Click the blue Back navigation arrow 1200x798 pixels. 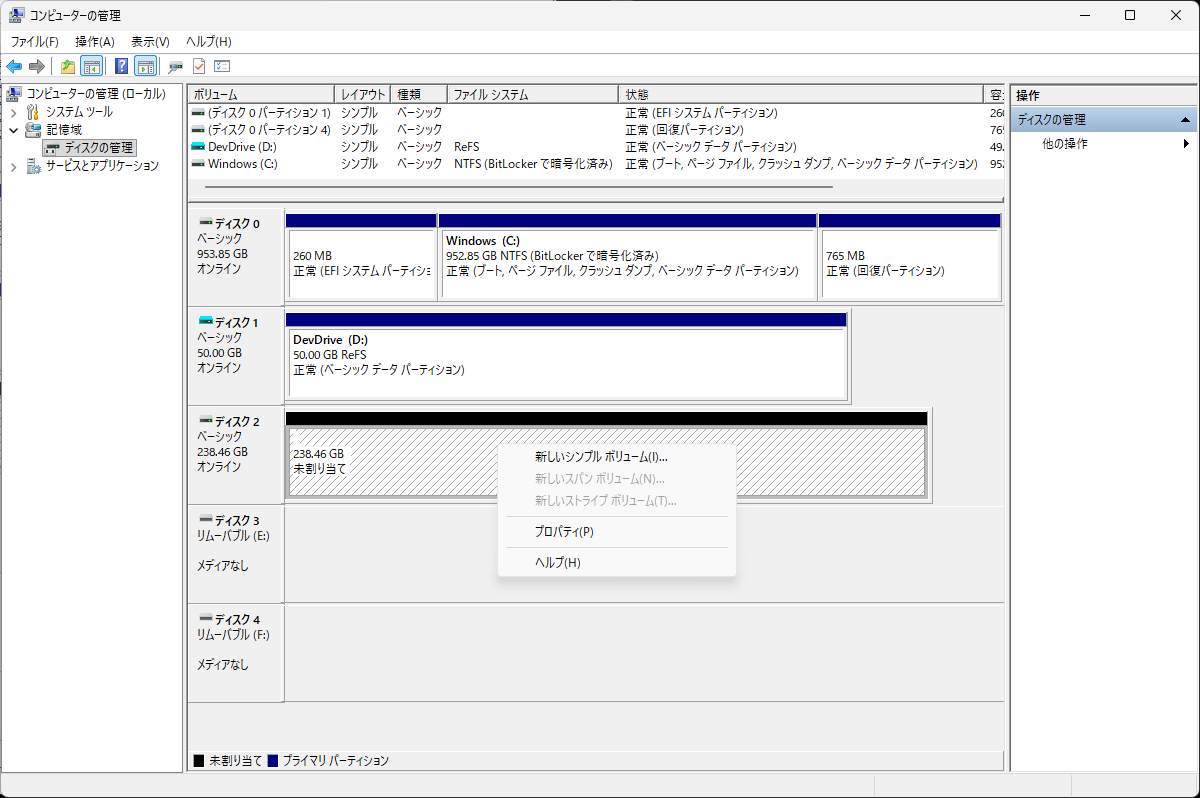tap(14, 66)
